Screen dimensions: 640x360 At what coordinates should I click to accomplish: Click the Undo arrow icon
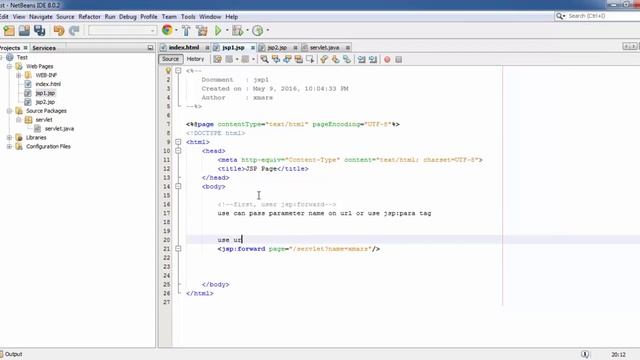click(59, 31)
